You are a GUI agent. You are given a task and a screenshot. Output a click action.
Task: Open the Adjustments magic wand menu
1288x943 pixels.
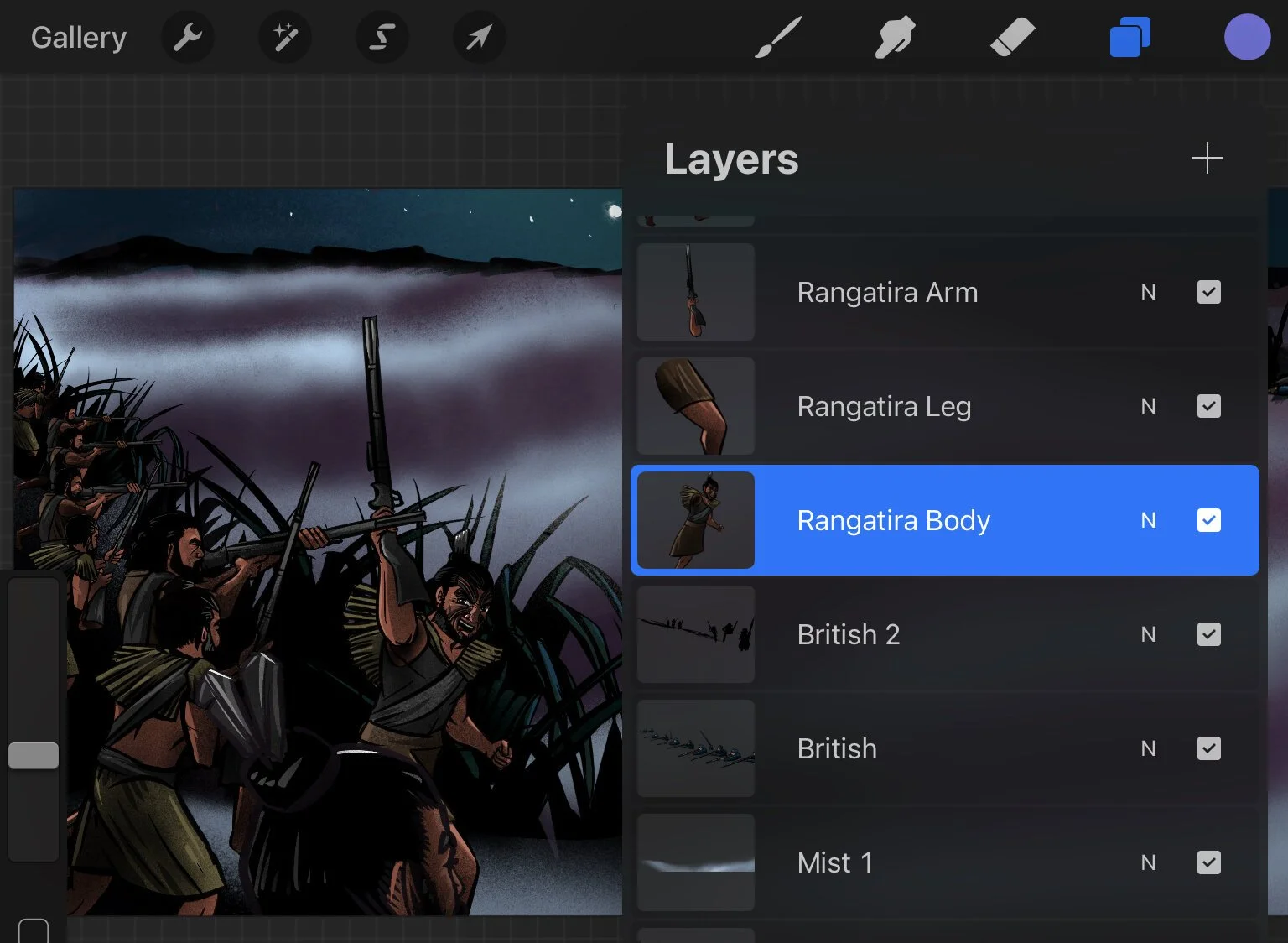click(x=285, y=37)
